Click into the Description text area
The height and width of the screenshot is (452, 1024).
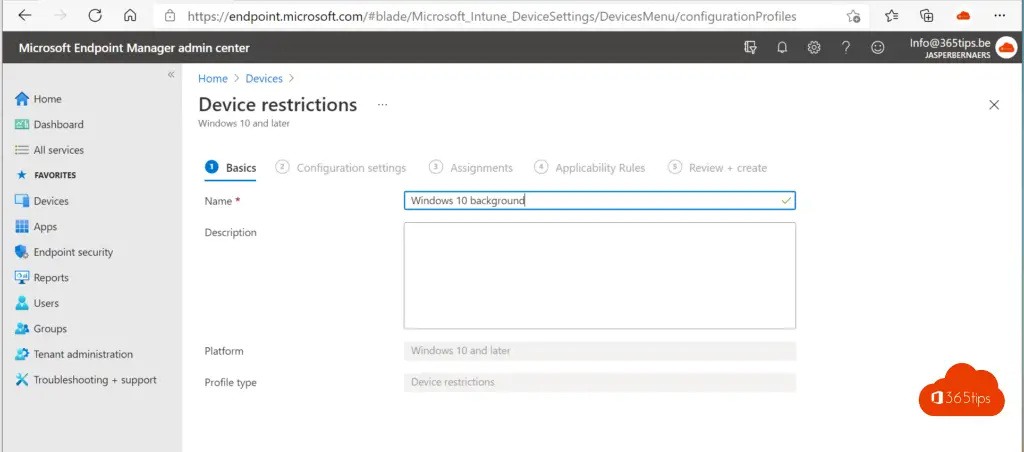[600, 276]
